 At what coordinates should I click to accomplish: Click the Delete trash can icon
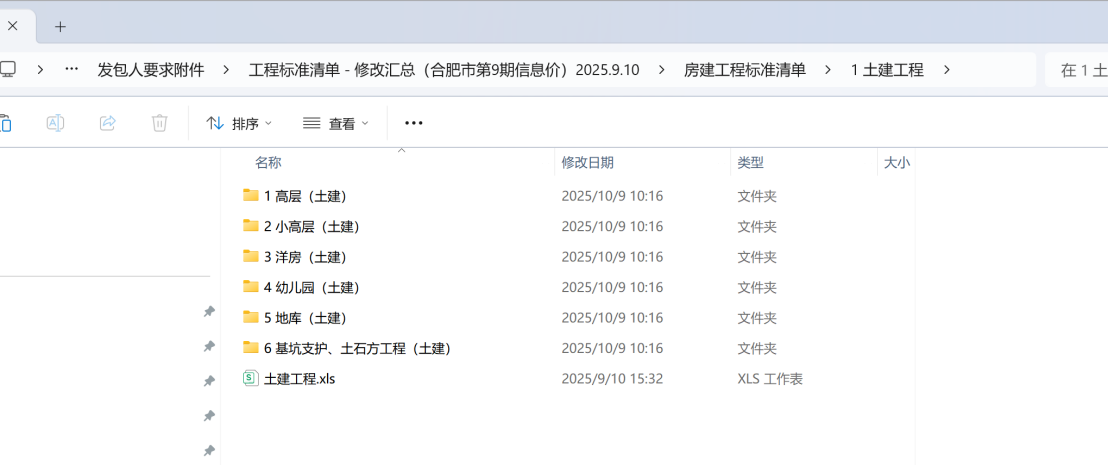tap(159, 123)
